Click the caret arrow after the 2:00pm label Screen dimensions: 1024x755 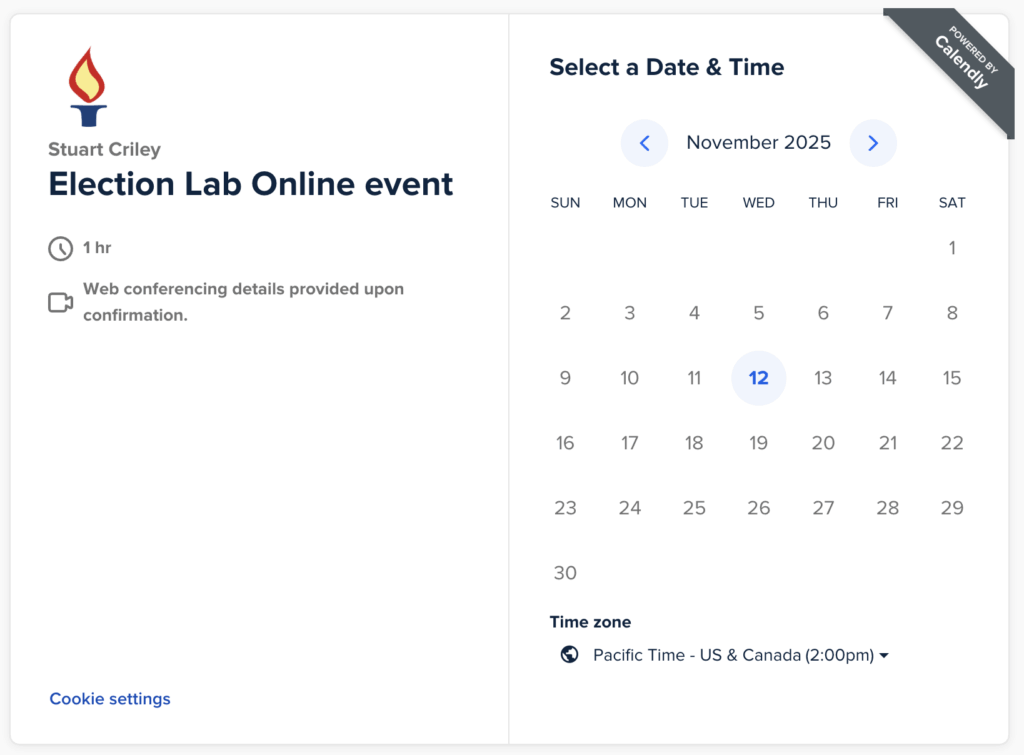pos(884,655)
